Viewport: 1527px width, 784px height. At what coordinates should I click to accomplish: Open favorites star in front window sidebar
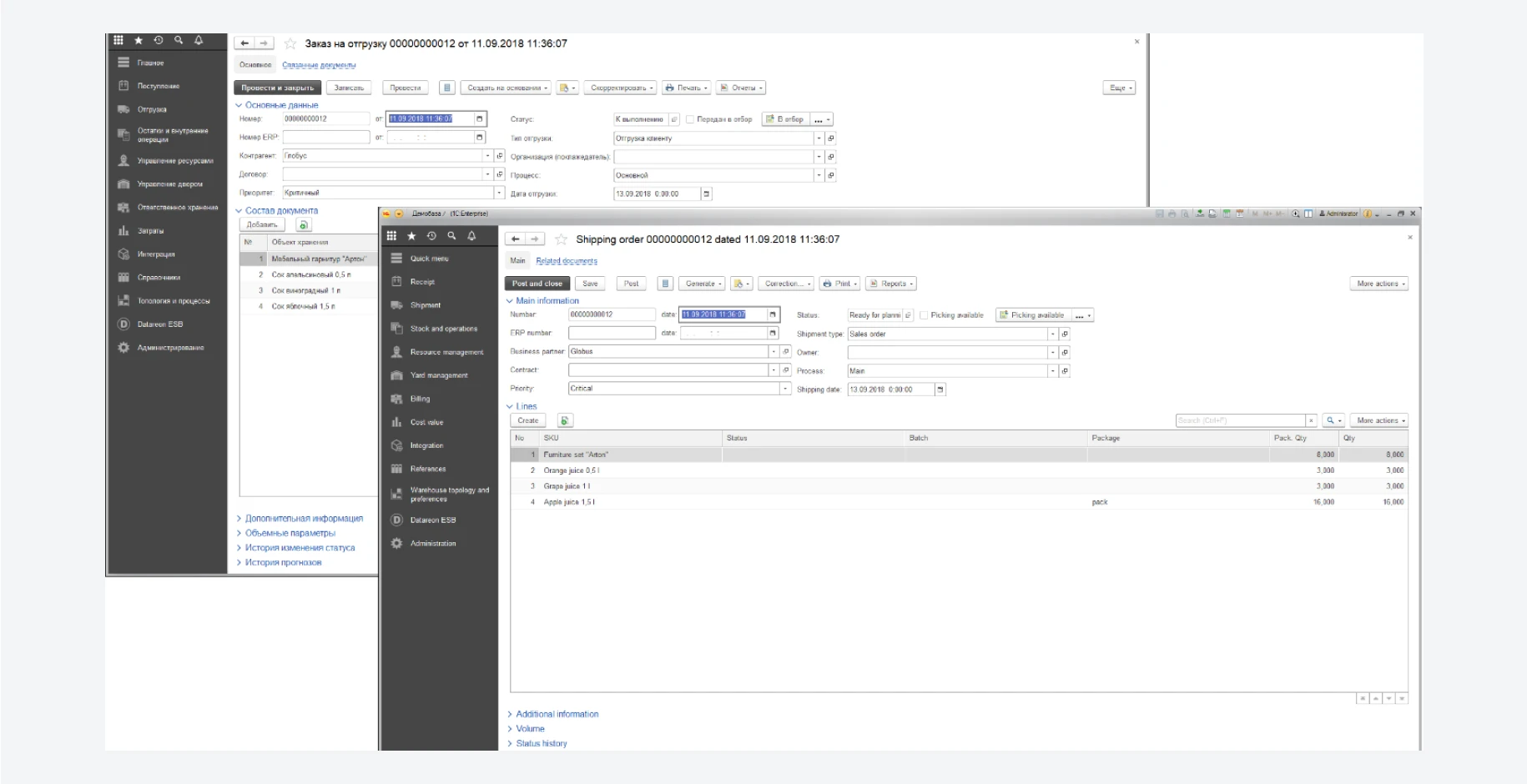[411, 236]
